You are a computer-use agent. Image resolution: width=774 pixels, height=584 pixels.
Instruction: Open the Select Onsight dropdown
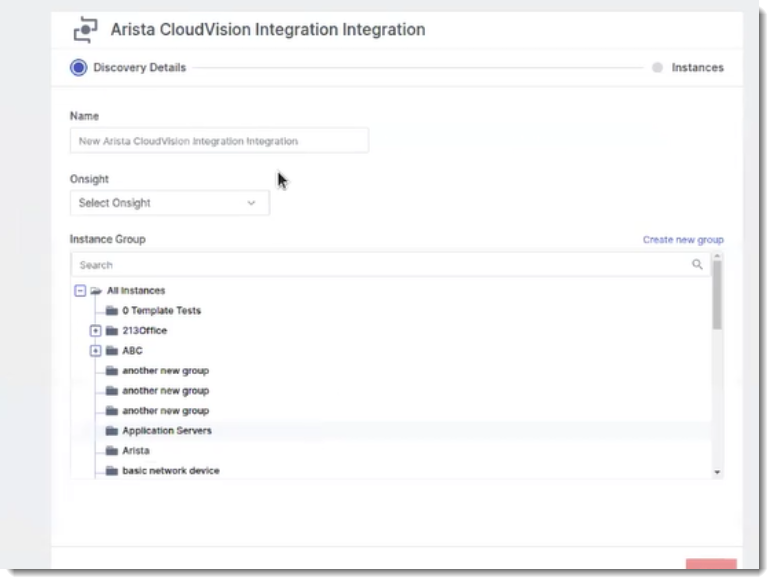[x=169, y=203]
